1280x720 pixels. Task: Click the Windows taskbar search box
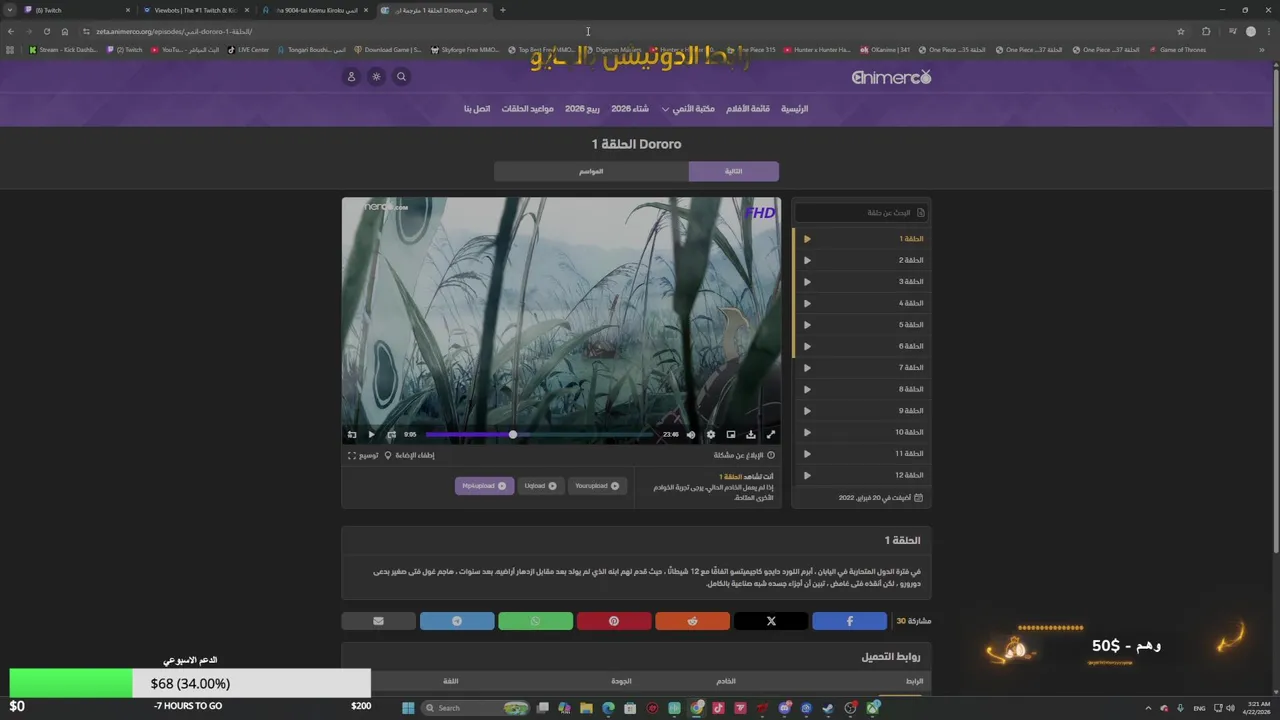pos(476,708)
